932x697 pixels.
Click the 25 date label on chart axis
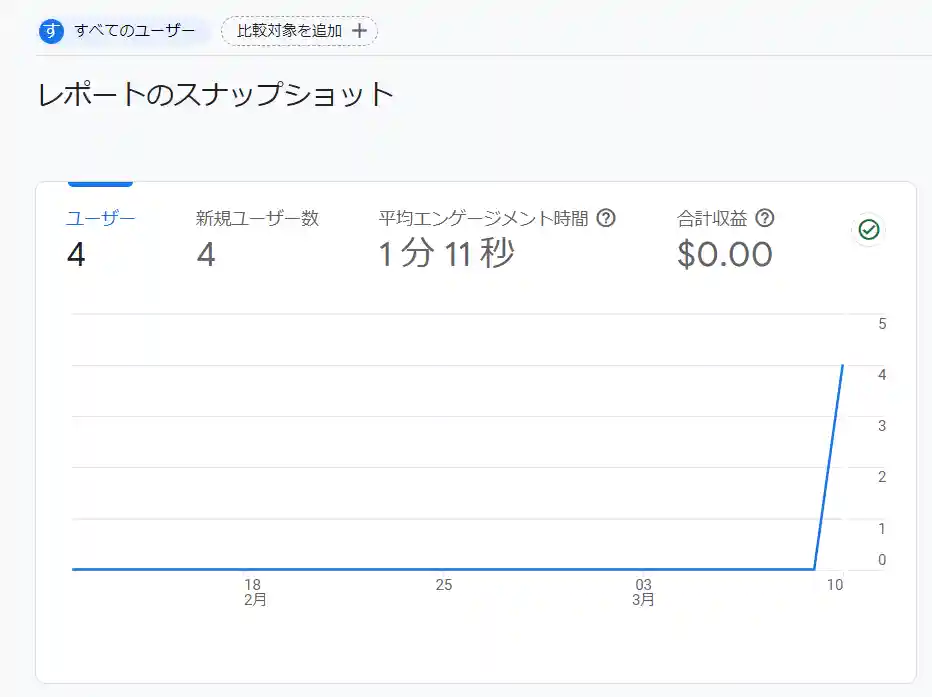click(443, 585)
